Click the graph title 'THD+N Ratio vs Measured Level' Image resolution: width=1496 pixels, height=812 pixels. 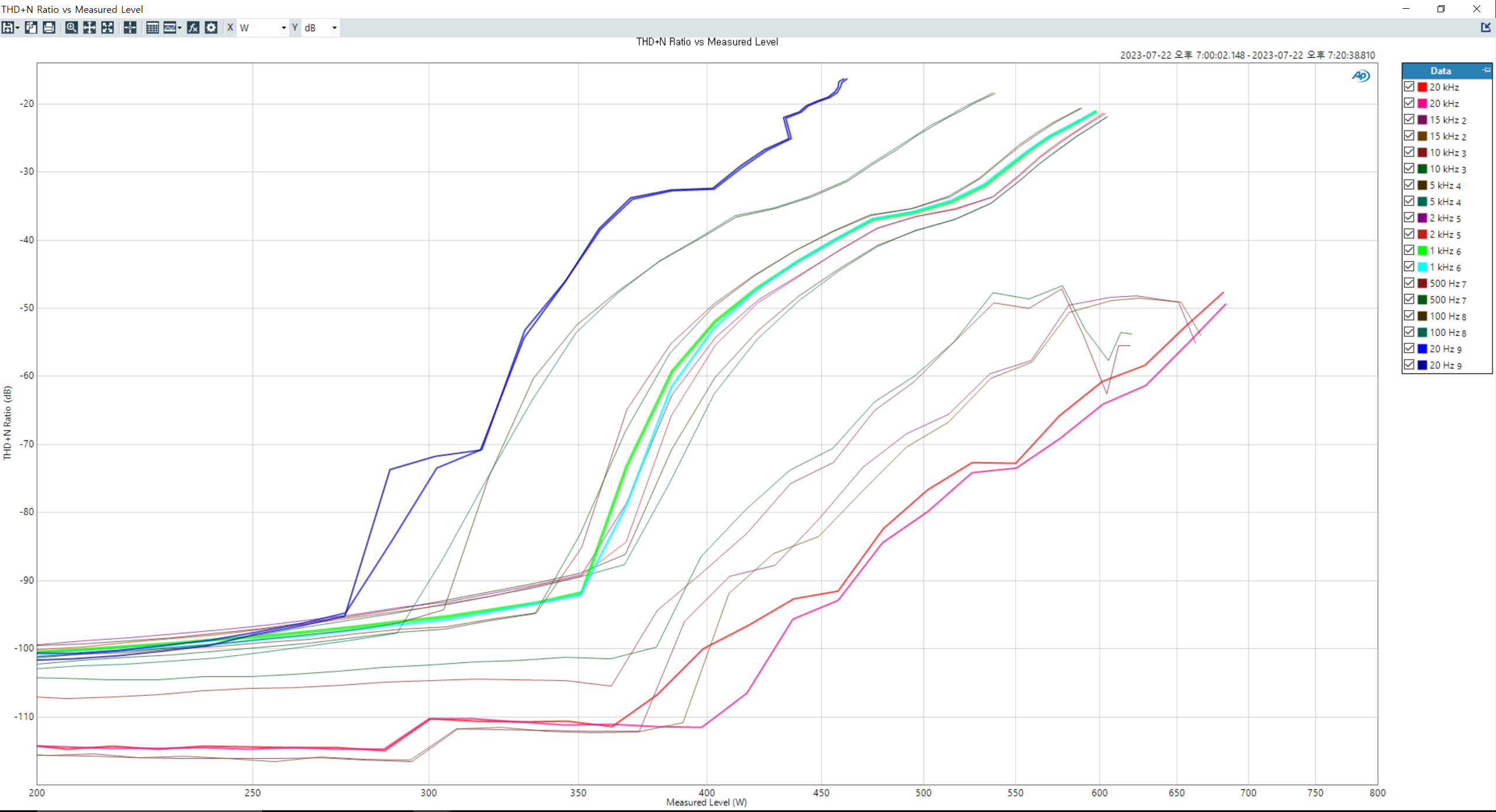pos(707,42)
